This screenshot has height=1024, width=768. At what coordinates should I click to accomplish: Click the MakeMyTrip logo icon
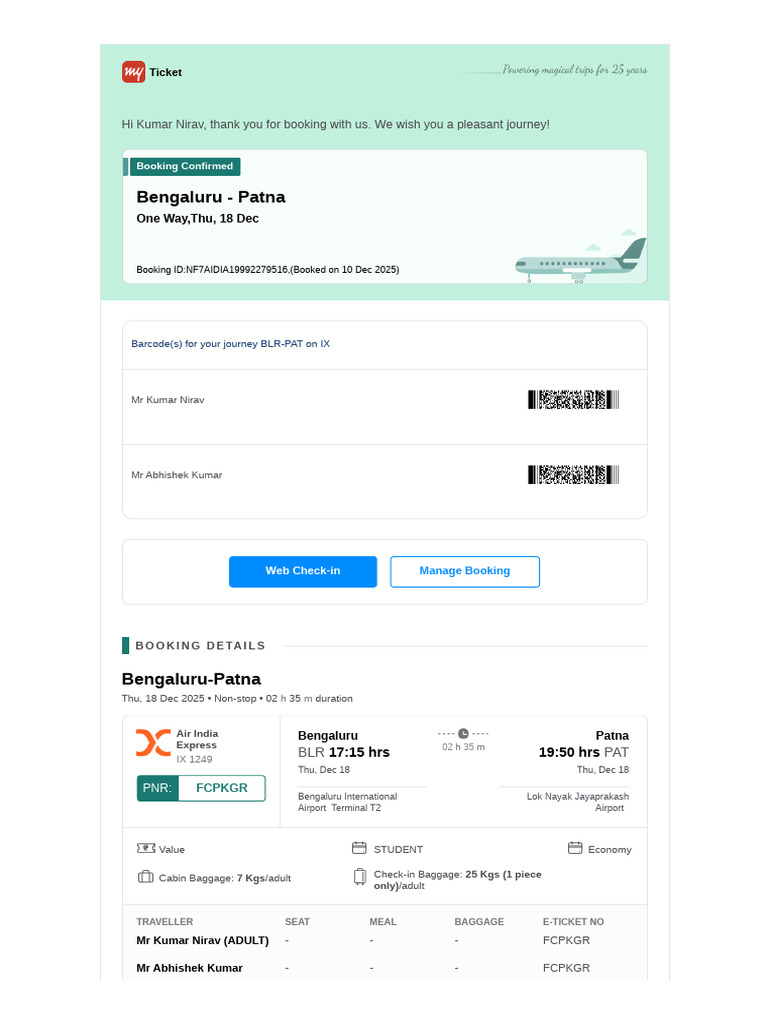click(133, 72)
